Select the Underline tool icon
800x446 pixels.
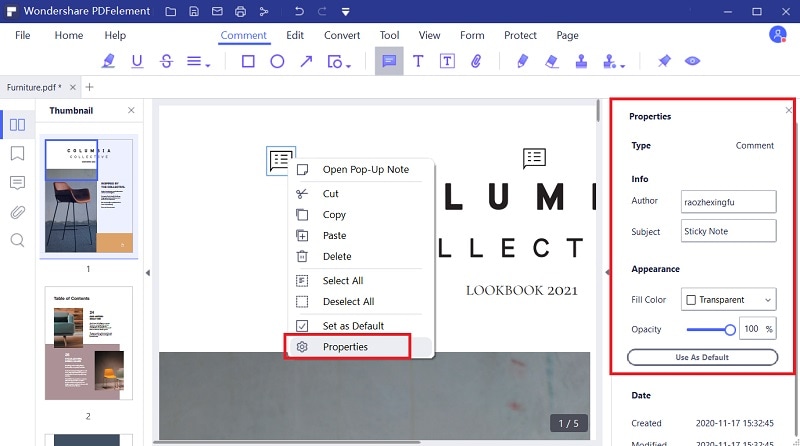coord(137,61)
